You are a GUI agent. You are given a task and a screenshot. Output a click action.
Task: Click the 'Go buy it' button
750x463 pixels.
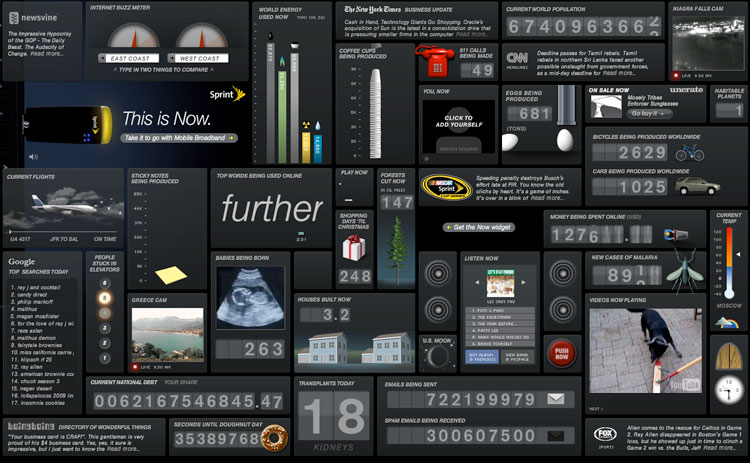coord(650,113)
